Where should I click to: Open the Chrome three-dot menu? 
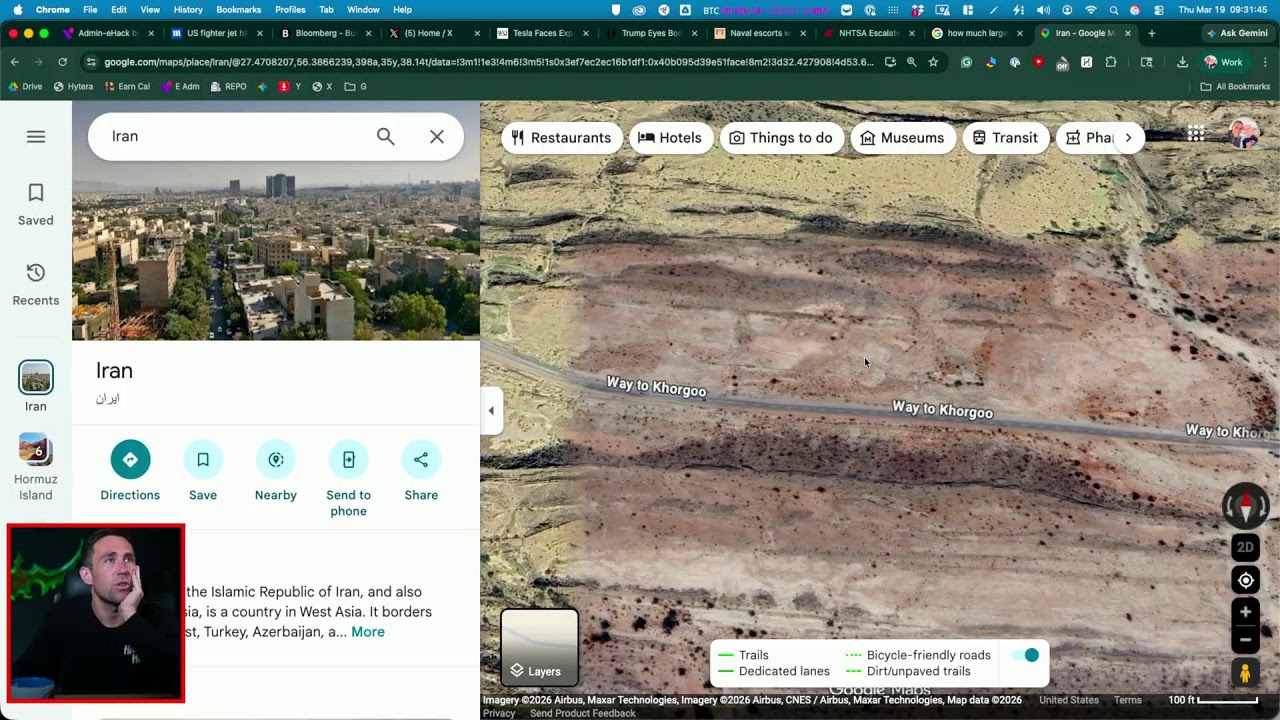pos(1265,62)
